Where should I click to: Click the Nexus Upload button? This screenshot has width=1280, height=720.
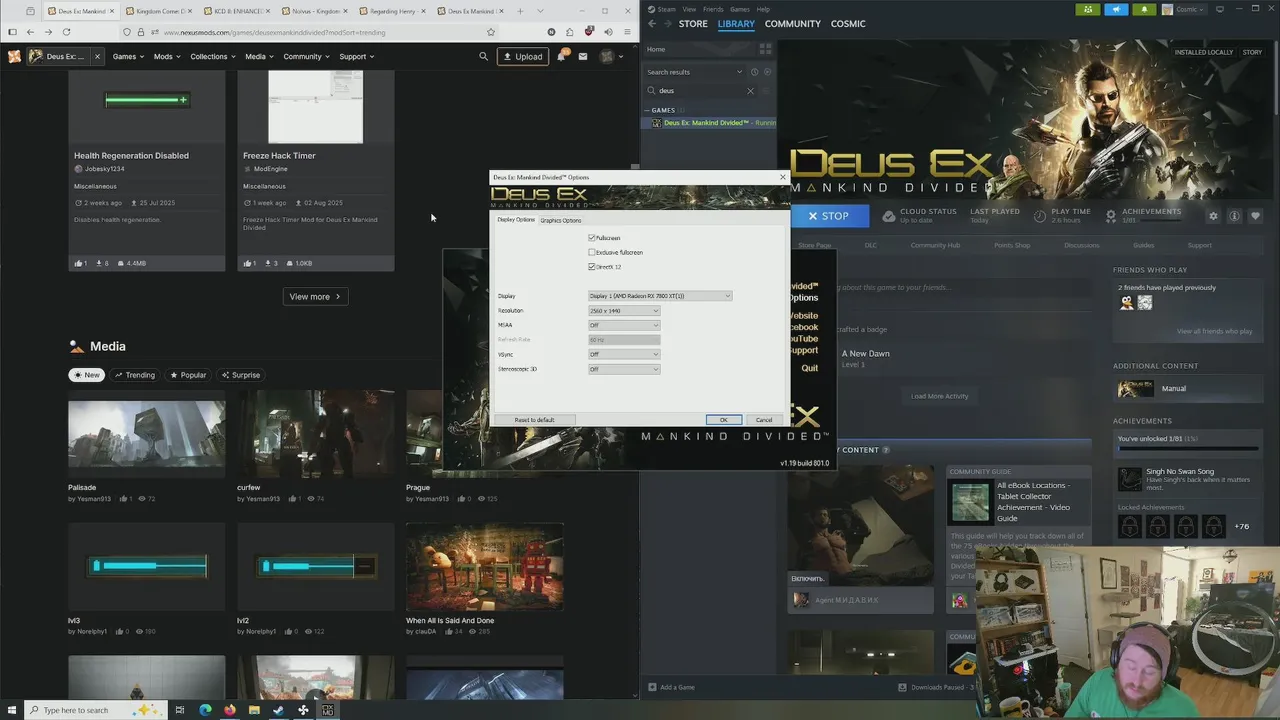523,56
